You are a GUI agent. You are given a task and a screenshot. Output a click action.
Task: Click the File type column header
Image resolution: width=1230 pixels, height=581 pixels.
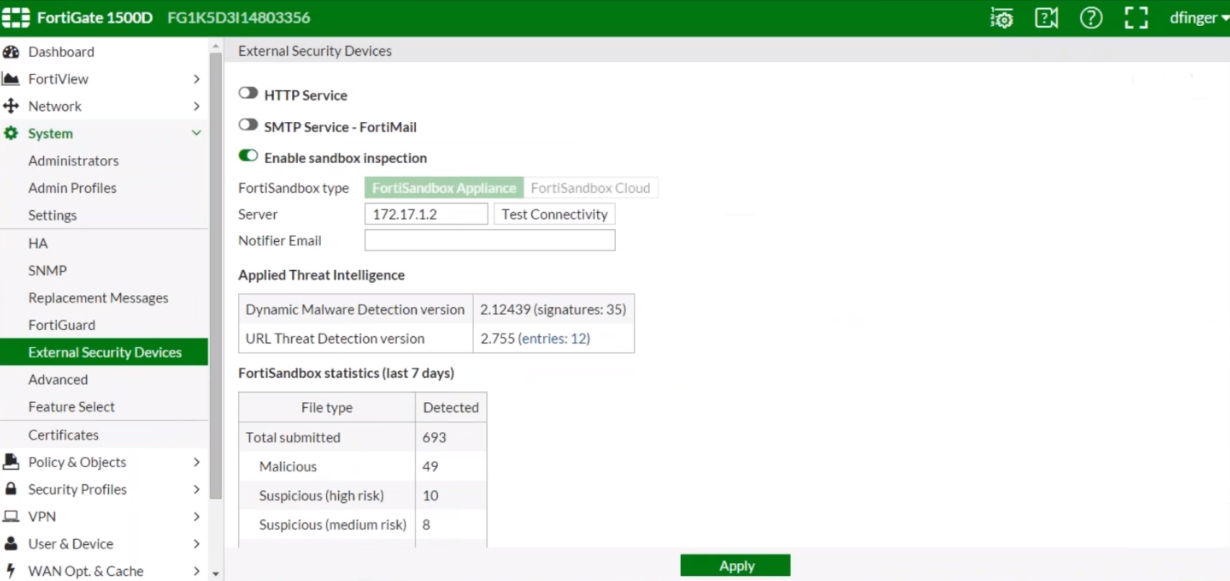[327, 408]
